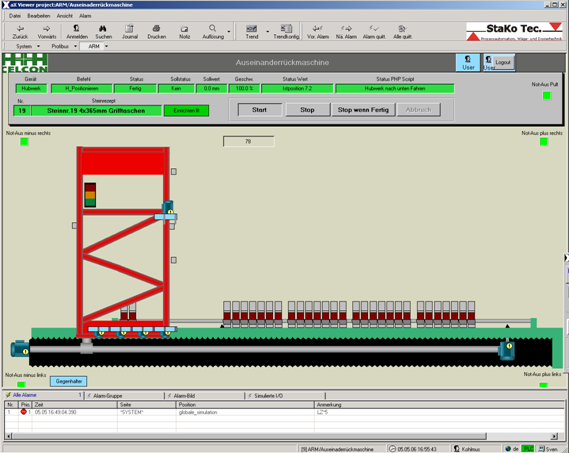Switch to the Alarm-Bild tab

click(205, 396)
